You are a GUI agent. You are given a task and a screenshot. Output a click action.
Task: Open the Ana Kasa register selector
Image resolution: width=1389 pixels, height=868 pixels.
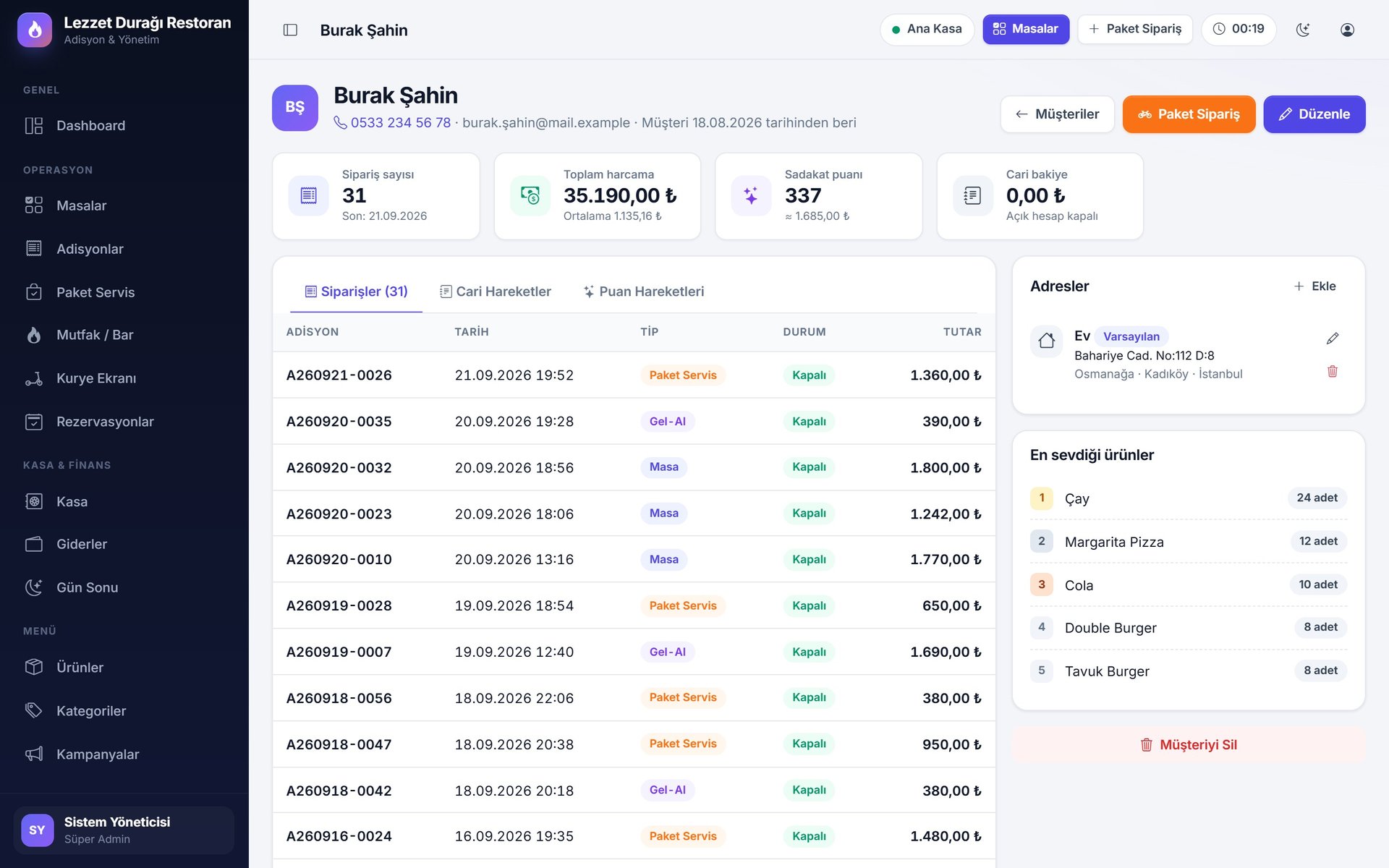927,30
